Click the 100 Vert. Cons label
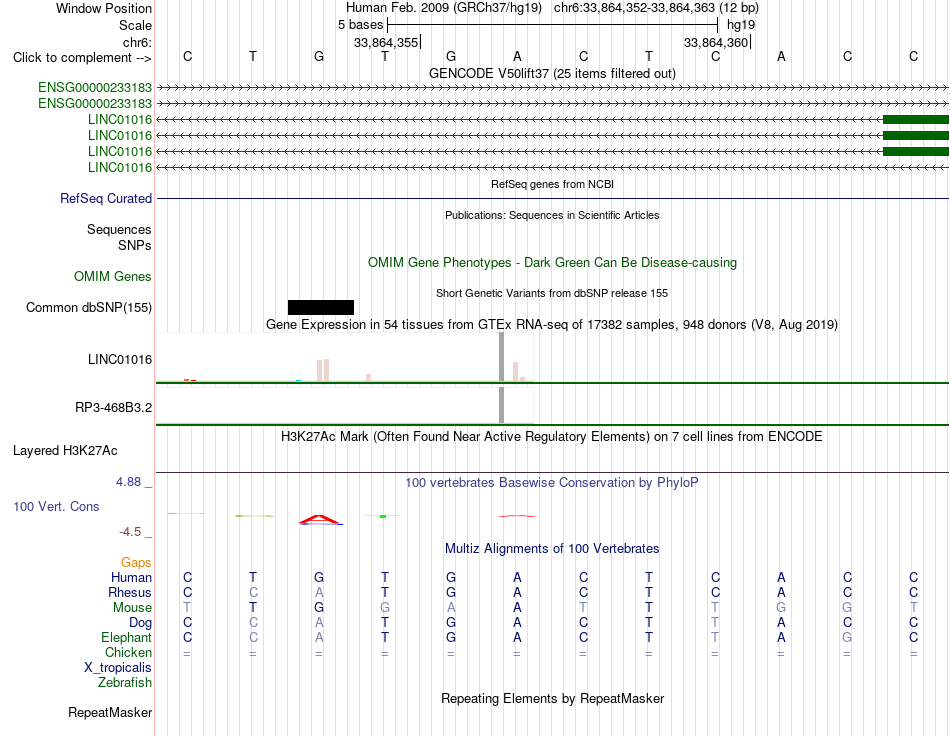The height and width of the screenshot is (736, 950). pos(56,506)
